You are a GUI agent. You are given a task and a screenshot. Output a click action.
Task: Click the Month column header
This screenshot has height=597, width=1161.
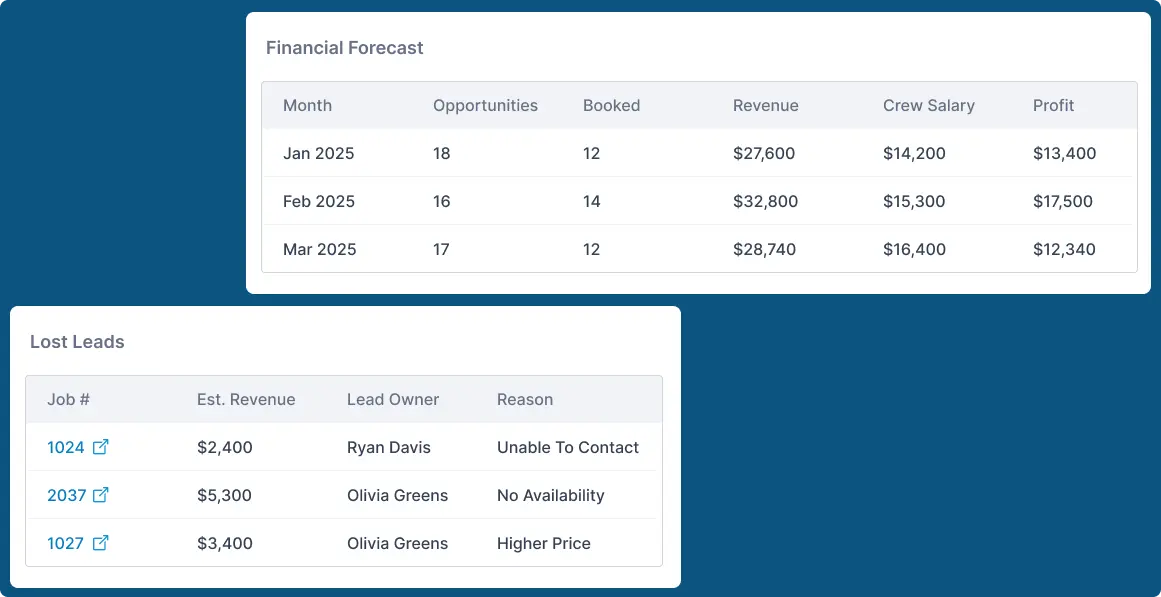coord(307,105)
